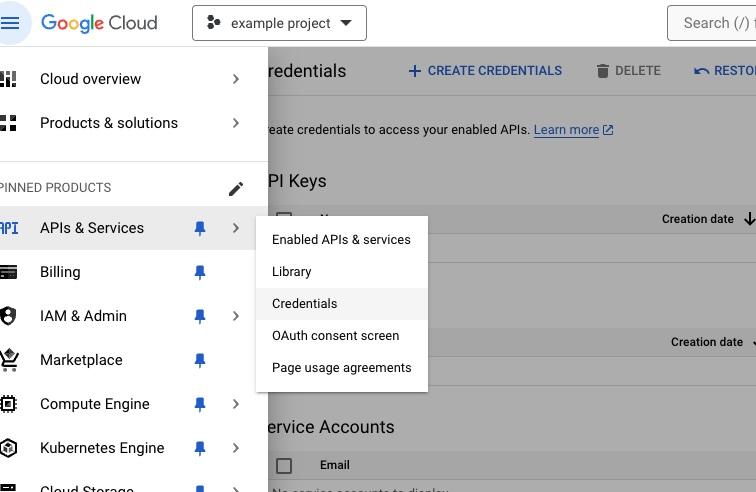This screenshot has width=756, height=492.
Task: Click the Compute Engine chip icon
Action: (x=8, y=404)
